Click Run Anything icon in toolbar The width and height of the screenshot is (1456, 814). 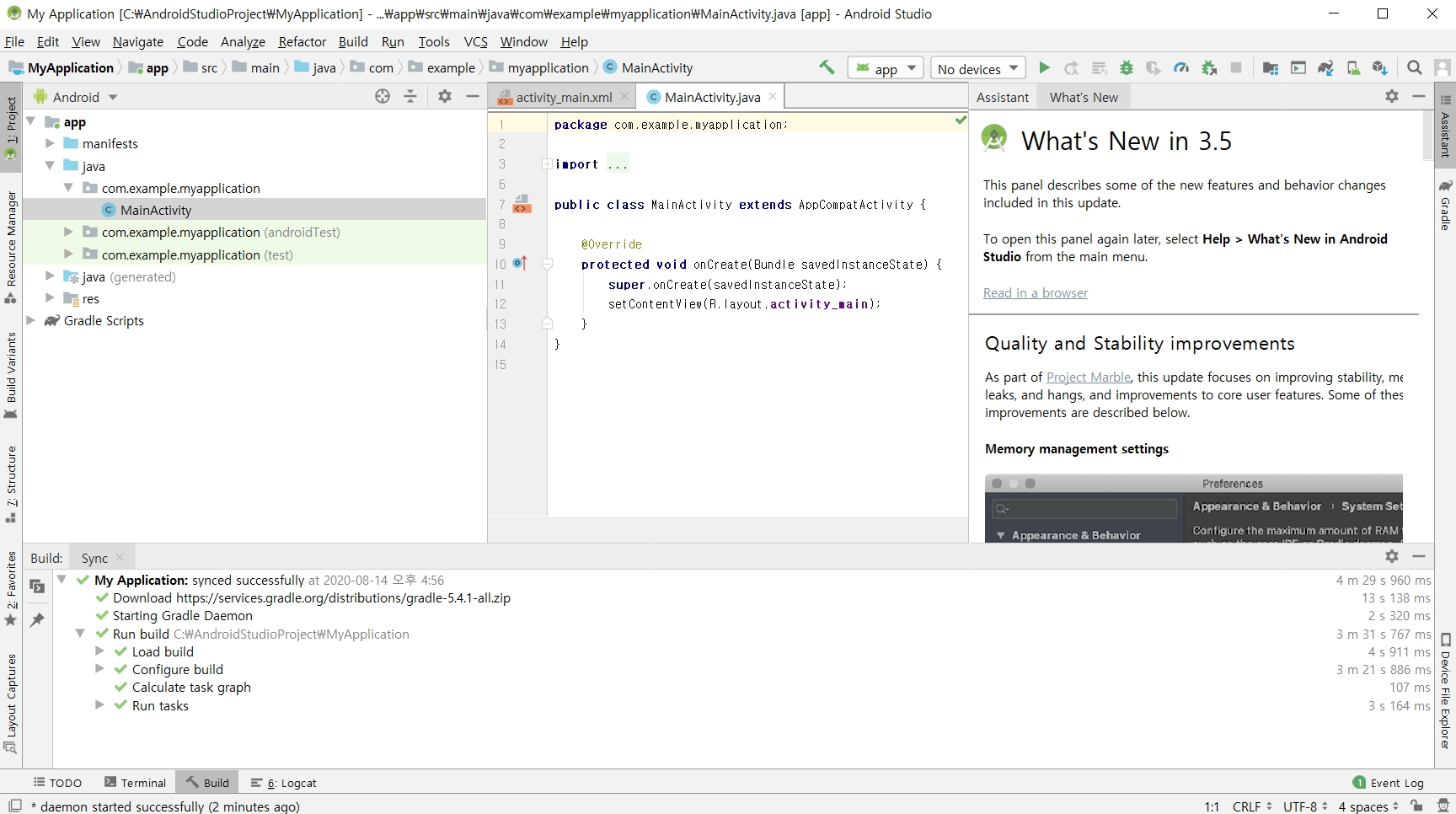point(1298,68)
